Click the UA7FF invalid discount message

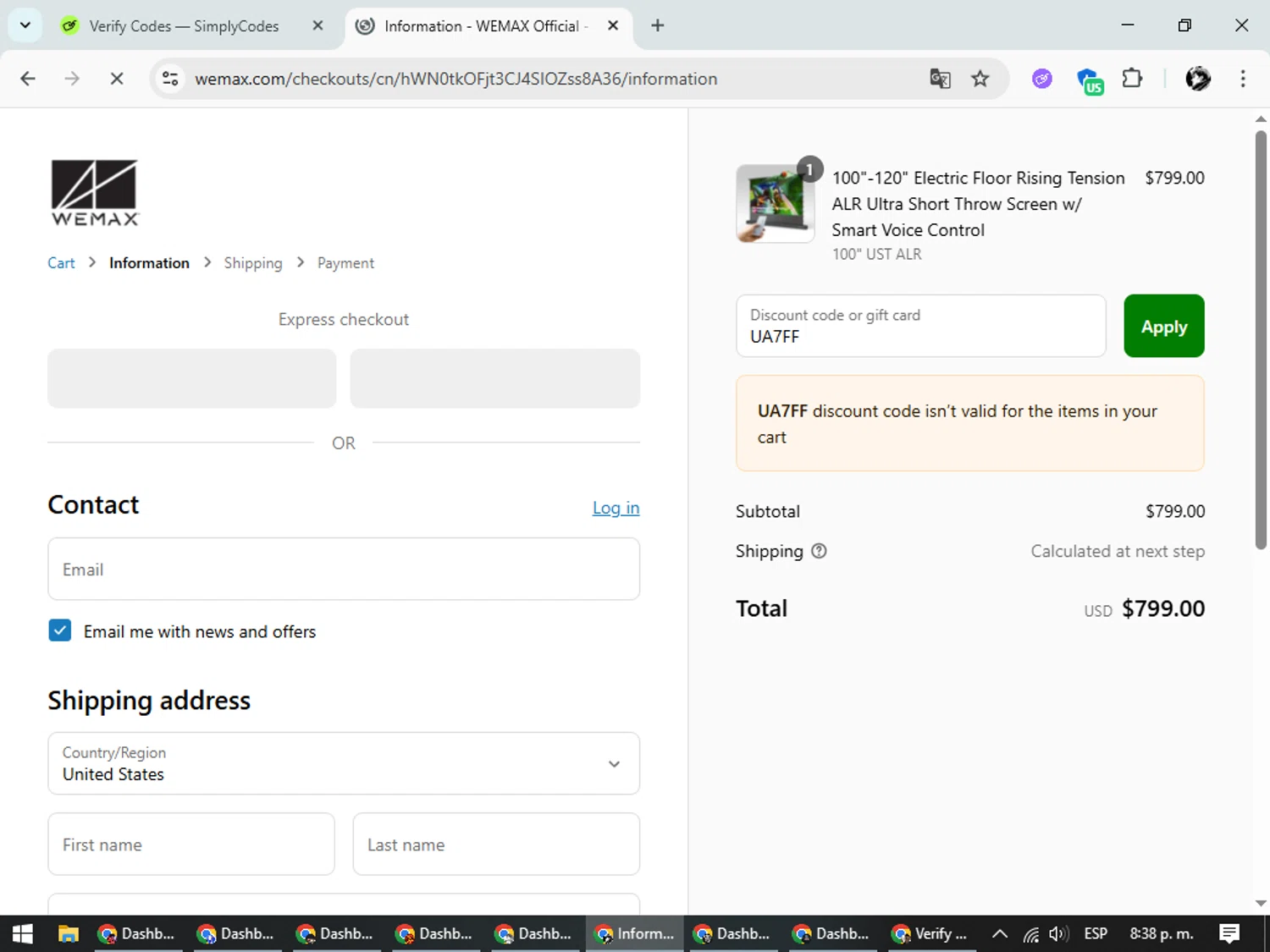[970, 423]
